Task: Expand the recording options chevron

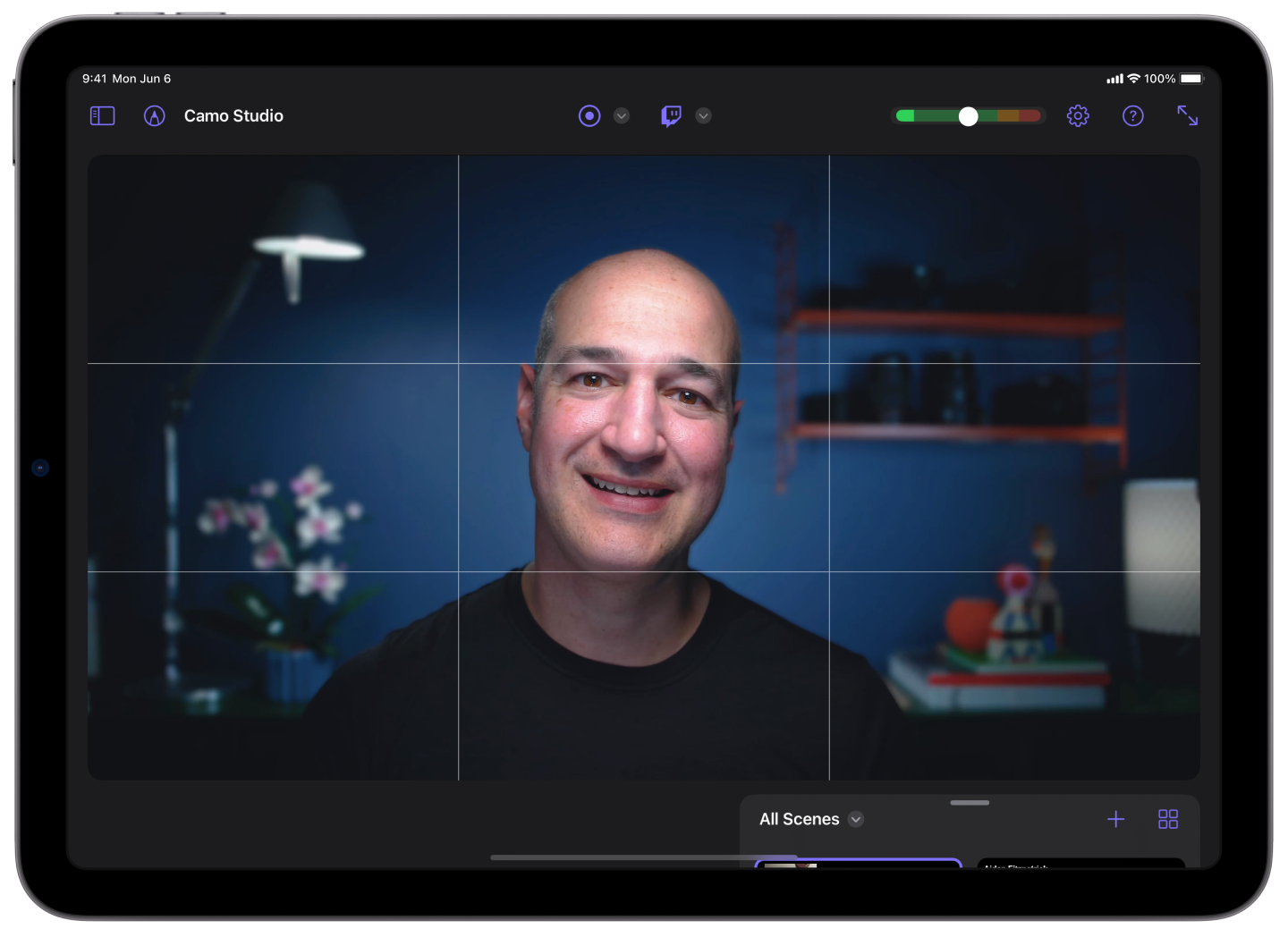Action: point(622,116)
